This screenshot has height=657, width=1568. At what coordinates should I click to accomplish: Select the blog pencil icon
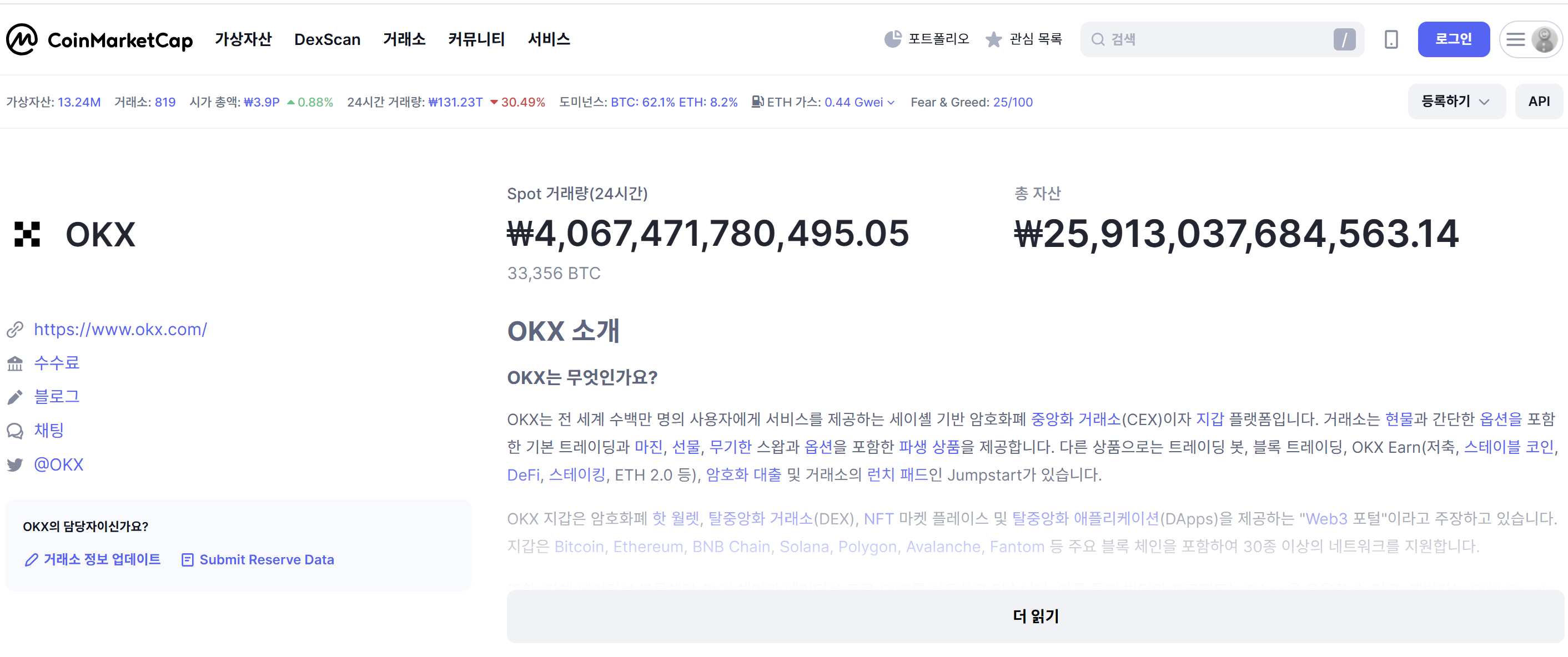[15, 397]
